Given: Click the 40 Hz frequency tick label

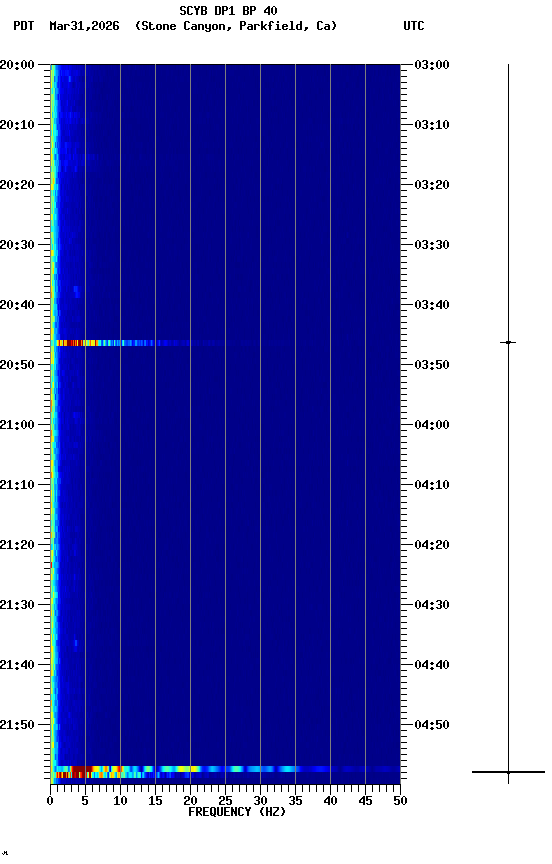Looking at the screenshot, I should point(330,801).
